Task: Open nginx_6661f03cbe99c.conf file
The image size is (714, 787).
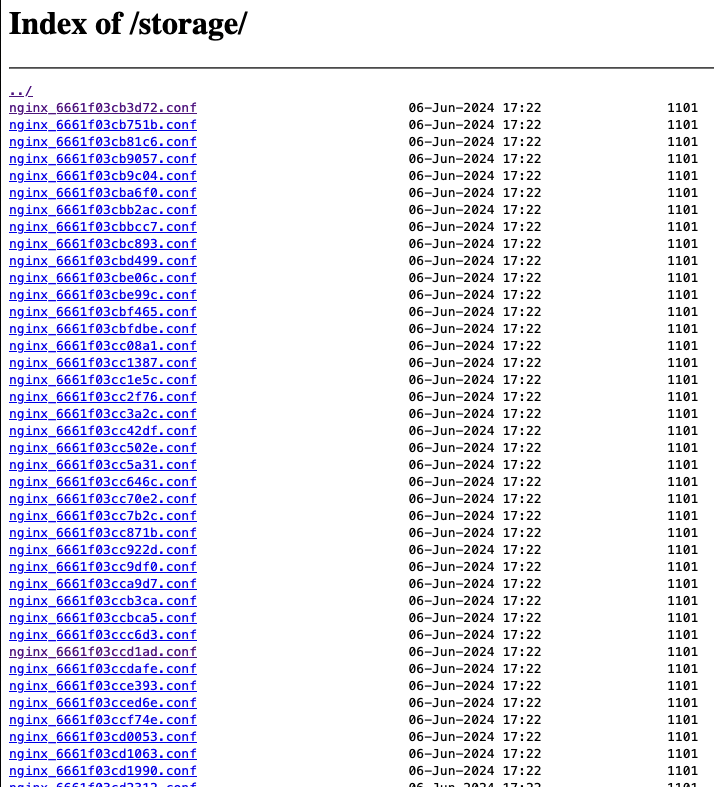Action: click(103, 295)
